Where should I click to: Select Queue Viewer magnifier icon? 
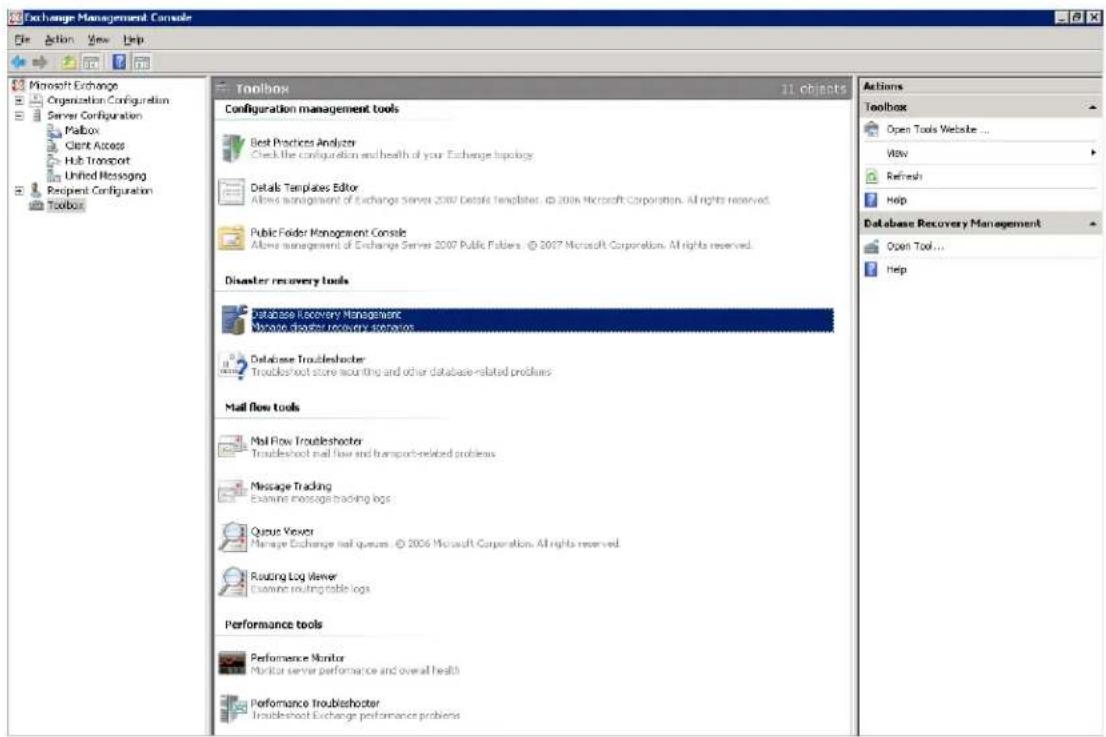tap(232, 537)
